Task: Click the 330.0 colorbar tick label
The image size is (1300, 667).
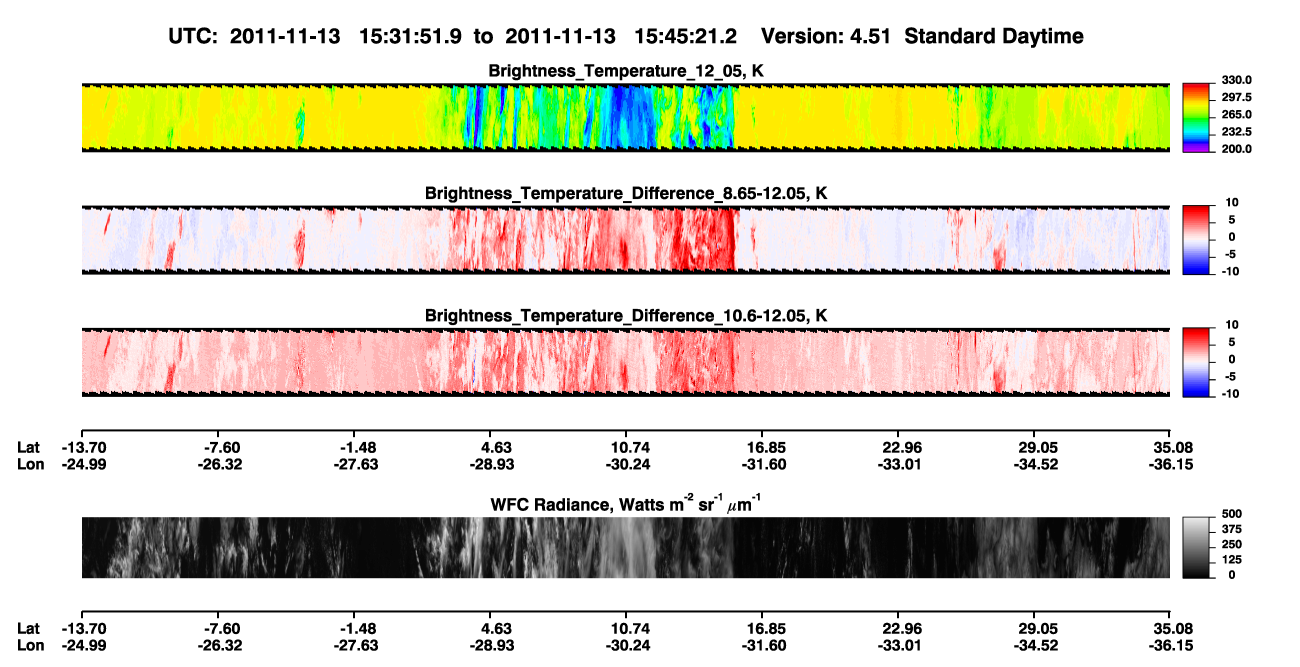Action: coord(1236,80)
